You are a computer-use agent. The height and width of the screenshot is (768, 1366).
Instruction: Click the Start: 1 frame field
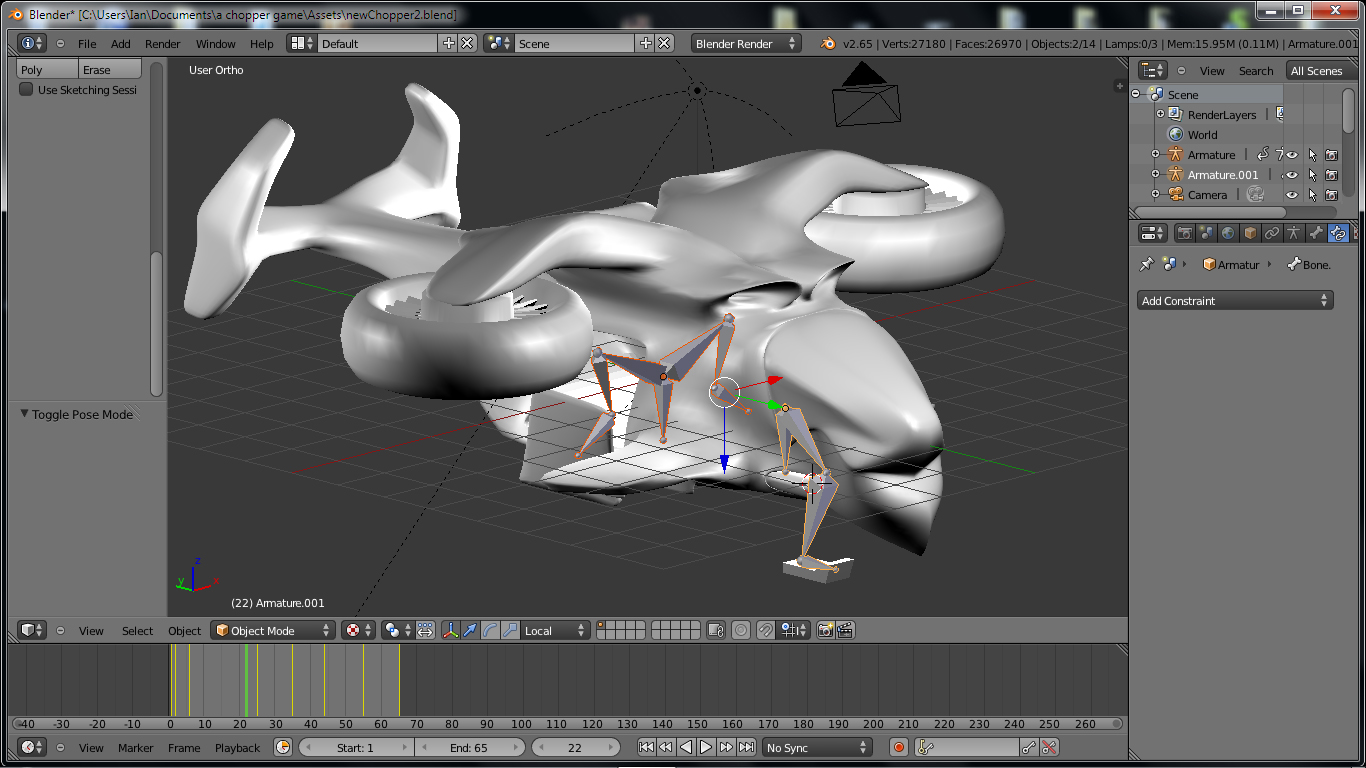tap(356, 747)
